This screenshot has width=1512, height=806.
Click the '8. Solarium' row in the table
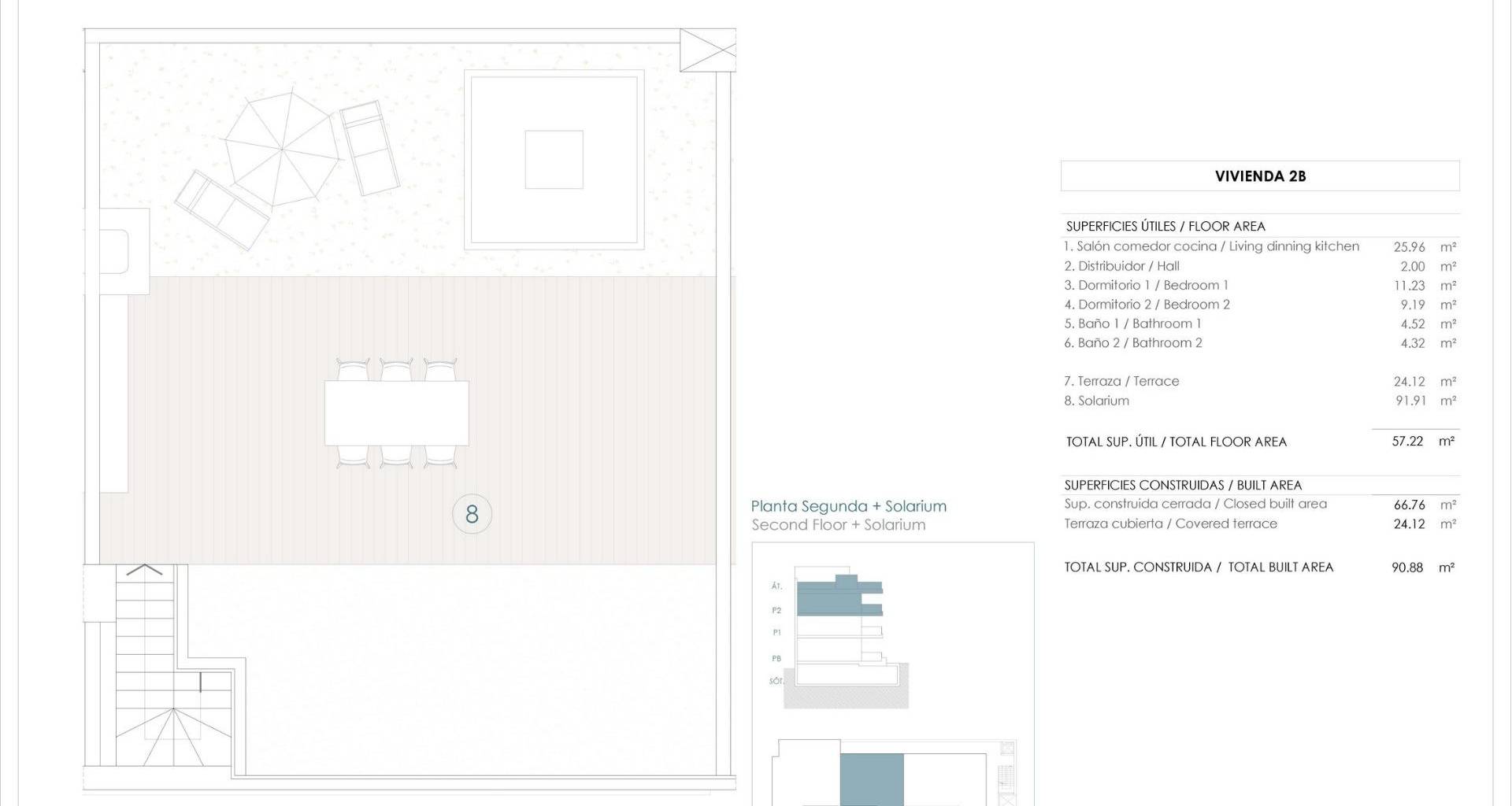click(x=1096, y=401)
